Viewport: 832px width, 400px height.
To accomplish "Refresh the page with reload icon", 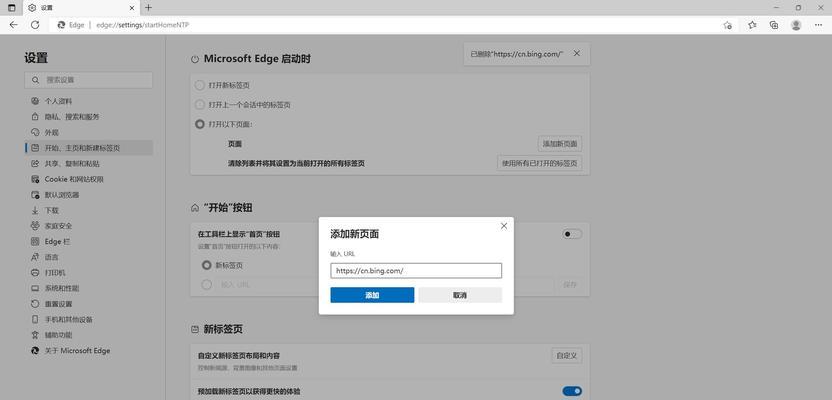I will [x=35, y=25].
